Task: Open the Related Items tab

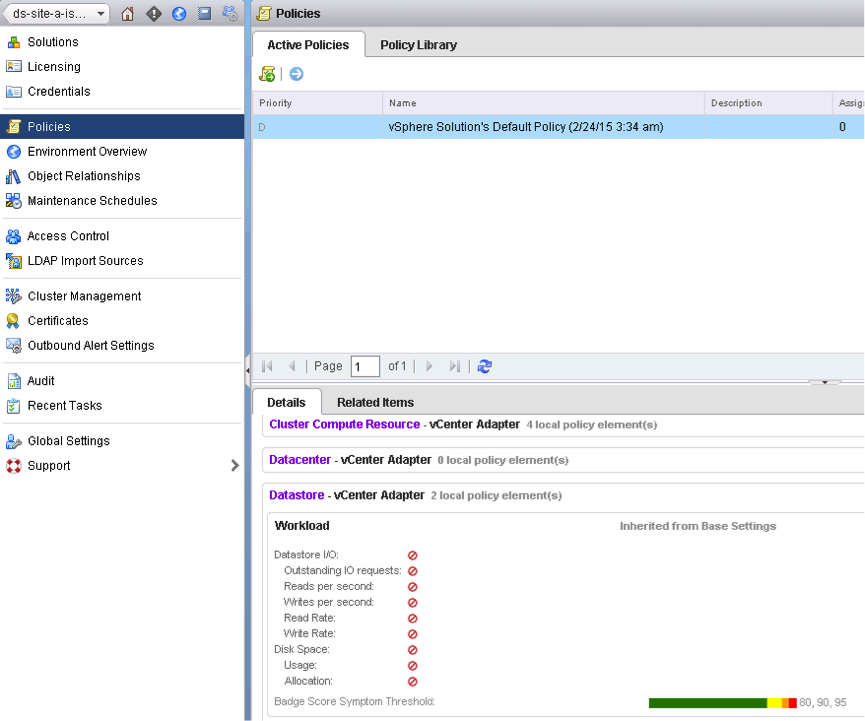Action: pyautogui.click(x=374, y=402)
